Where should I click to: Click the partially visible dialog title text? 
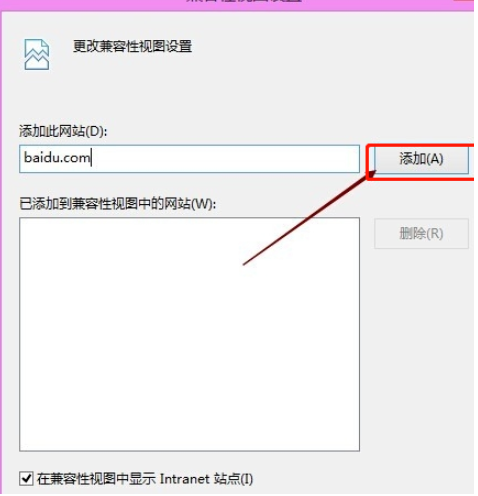[x=245, y=1]
